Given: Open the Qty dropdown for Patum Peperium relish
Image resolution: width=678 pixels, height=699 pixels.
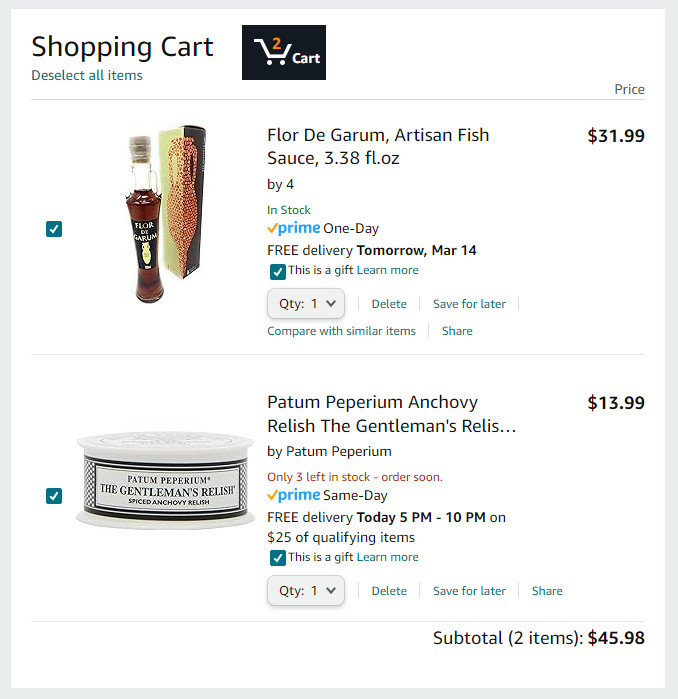Looking at the screenshot, I should (x=306, y=591).
